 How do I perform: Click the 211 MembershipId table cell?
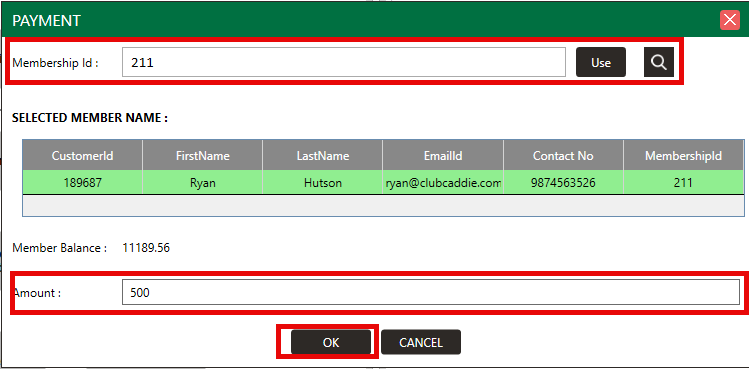click(x=684, y=183)
